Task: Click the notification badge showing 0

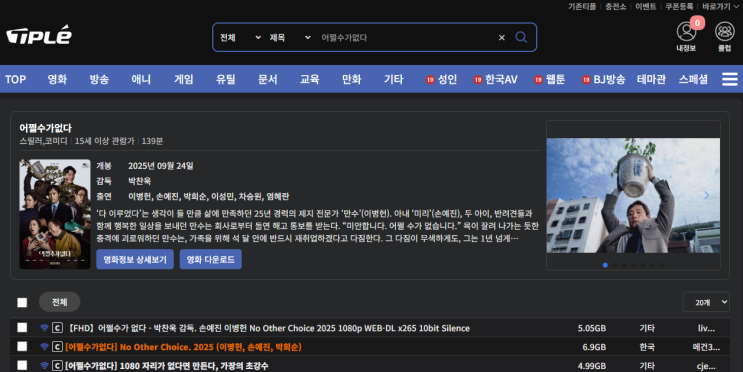Action: click(697, 23)
